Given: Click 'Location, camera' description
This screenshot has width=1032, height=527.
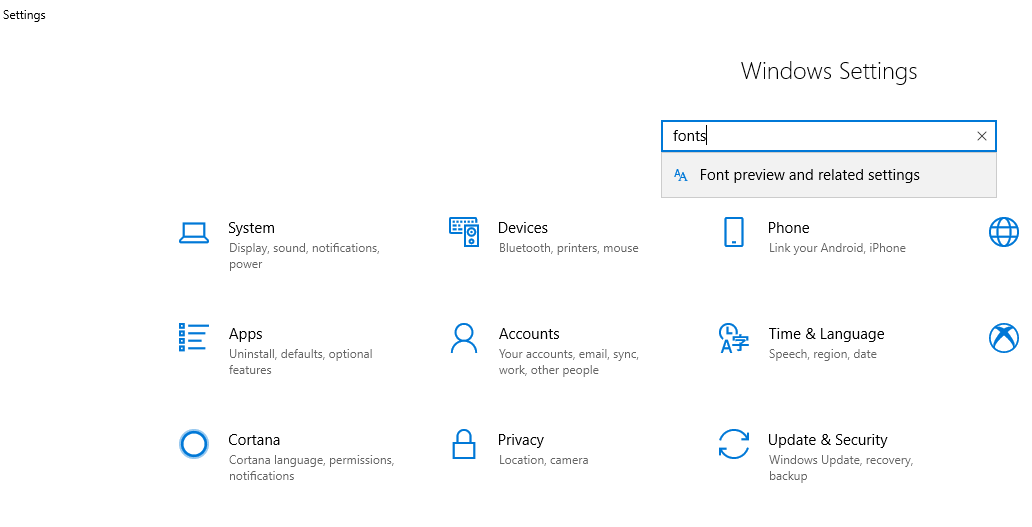Looking at the screenshot, I should [x=544, y=460].
